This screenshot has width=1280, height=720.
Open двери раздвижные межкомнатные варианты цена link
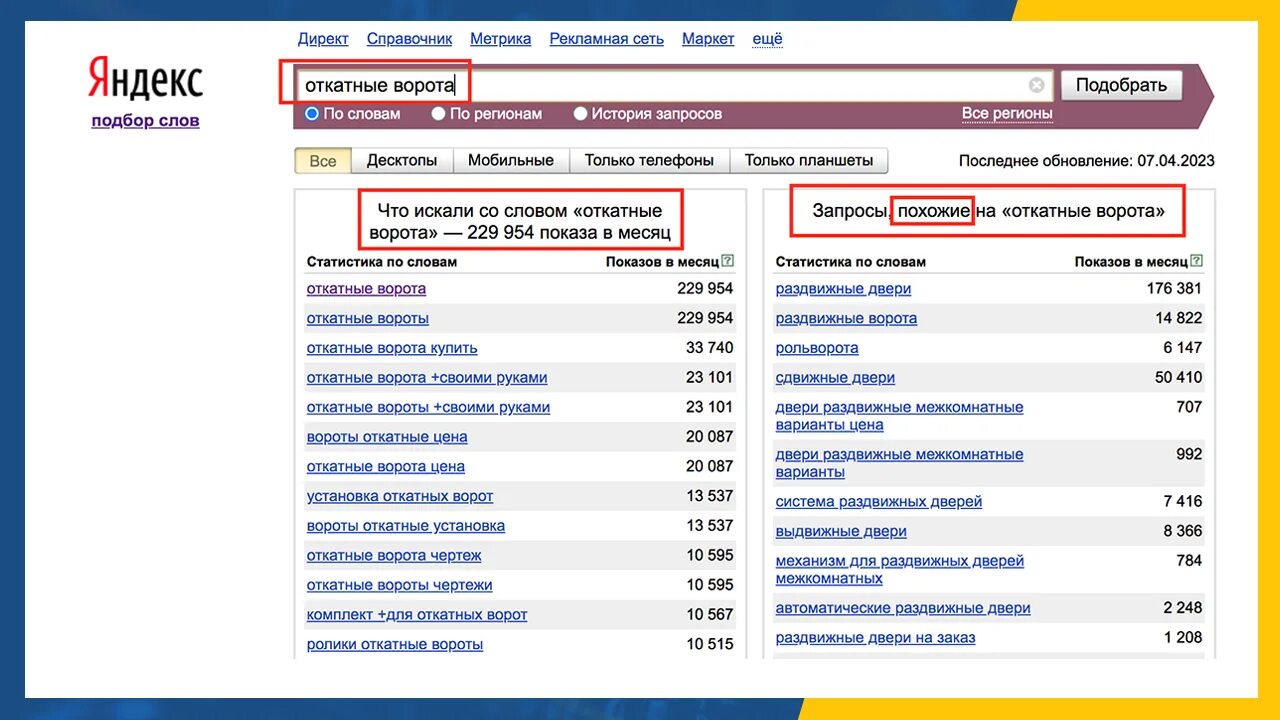tap(899, 416)
